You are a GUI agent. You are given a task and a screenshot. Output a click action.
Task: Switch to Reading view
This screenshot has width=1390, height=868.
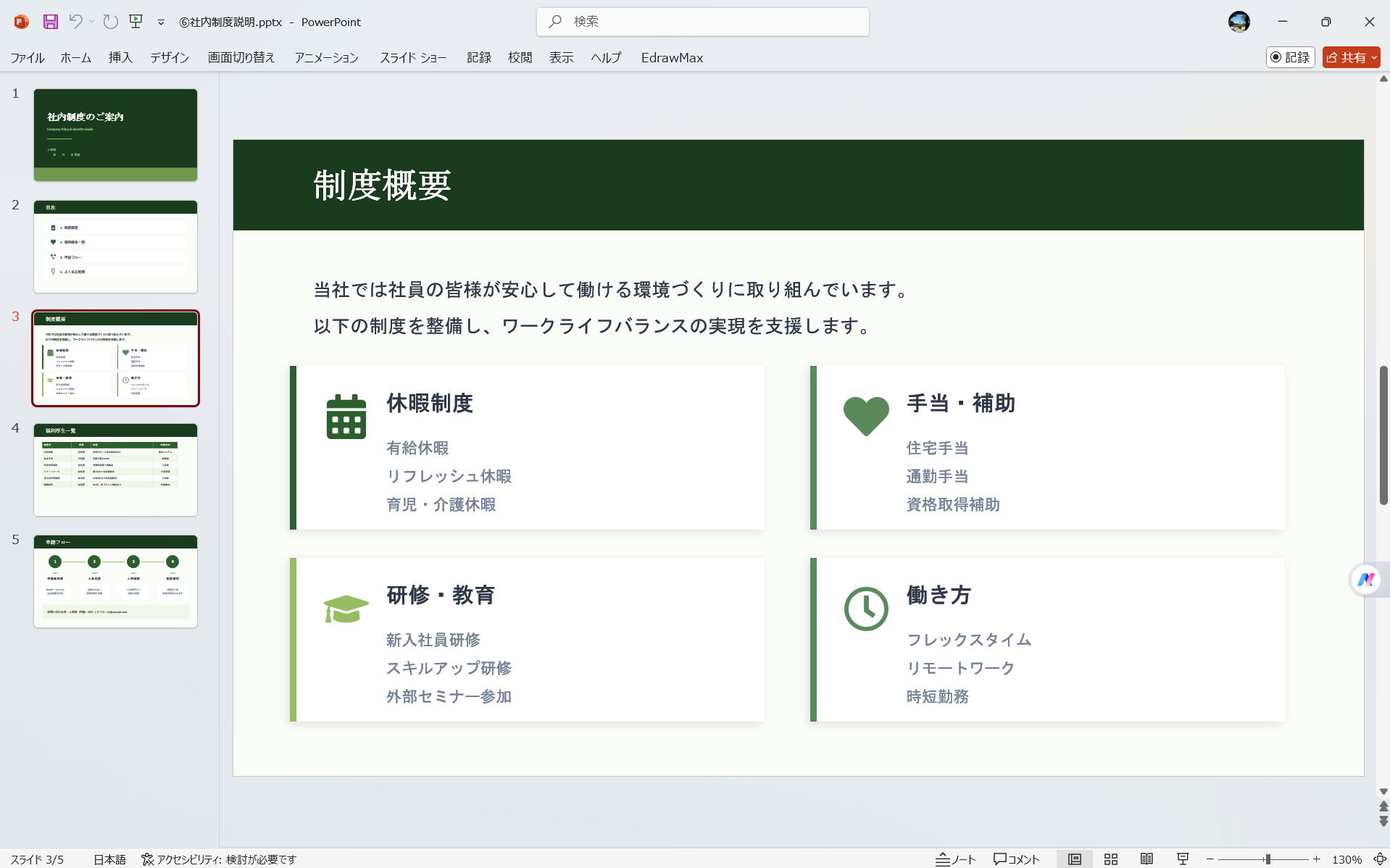(1149, 859)
